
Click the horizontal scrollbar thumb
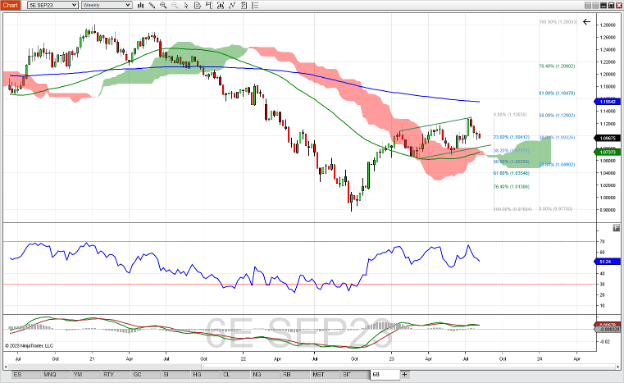(408, 366)
